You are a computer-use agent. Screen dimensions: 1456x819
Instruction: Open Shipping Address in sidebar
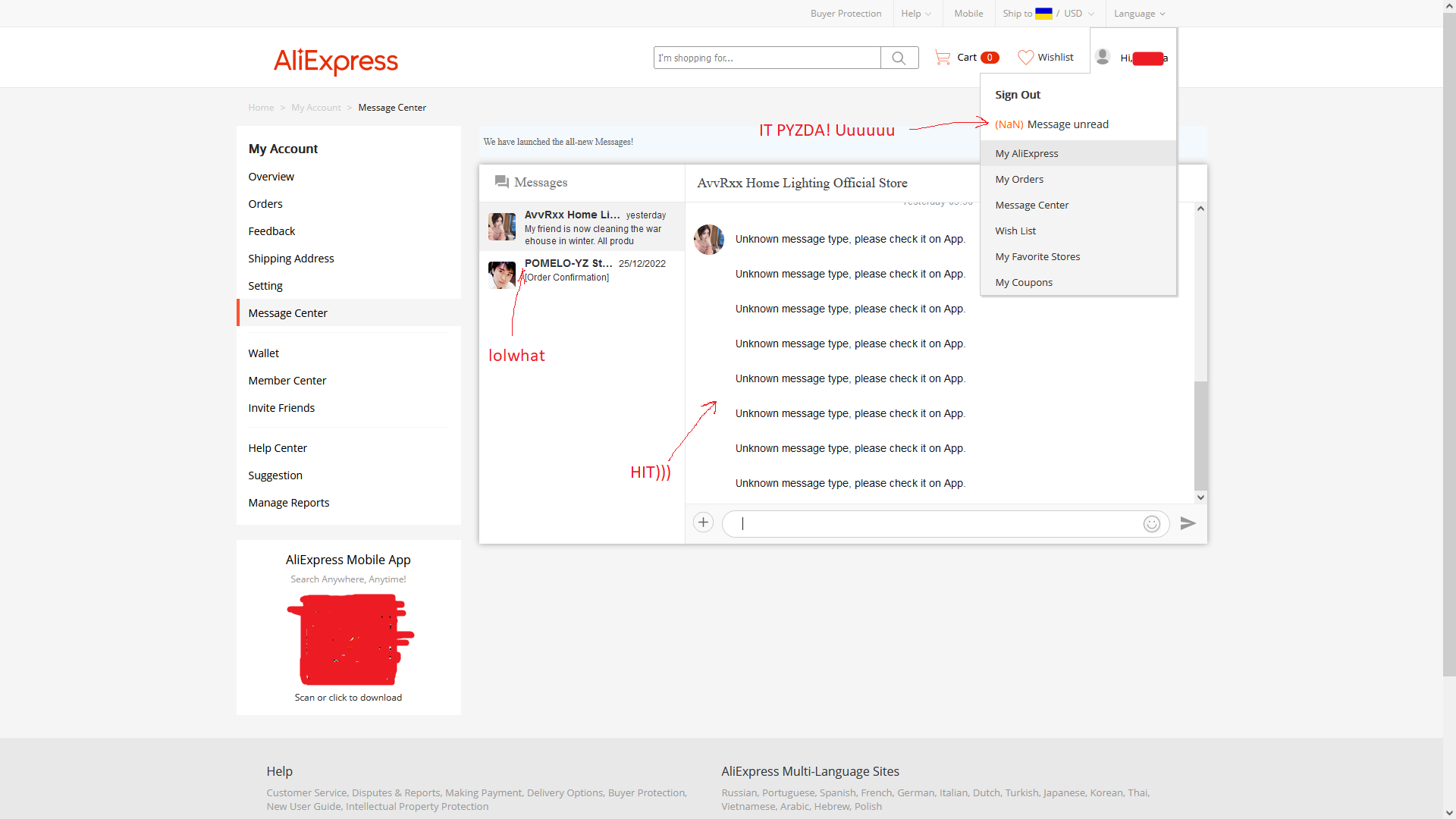coord(291,259)
